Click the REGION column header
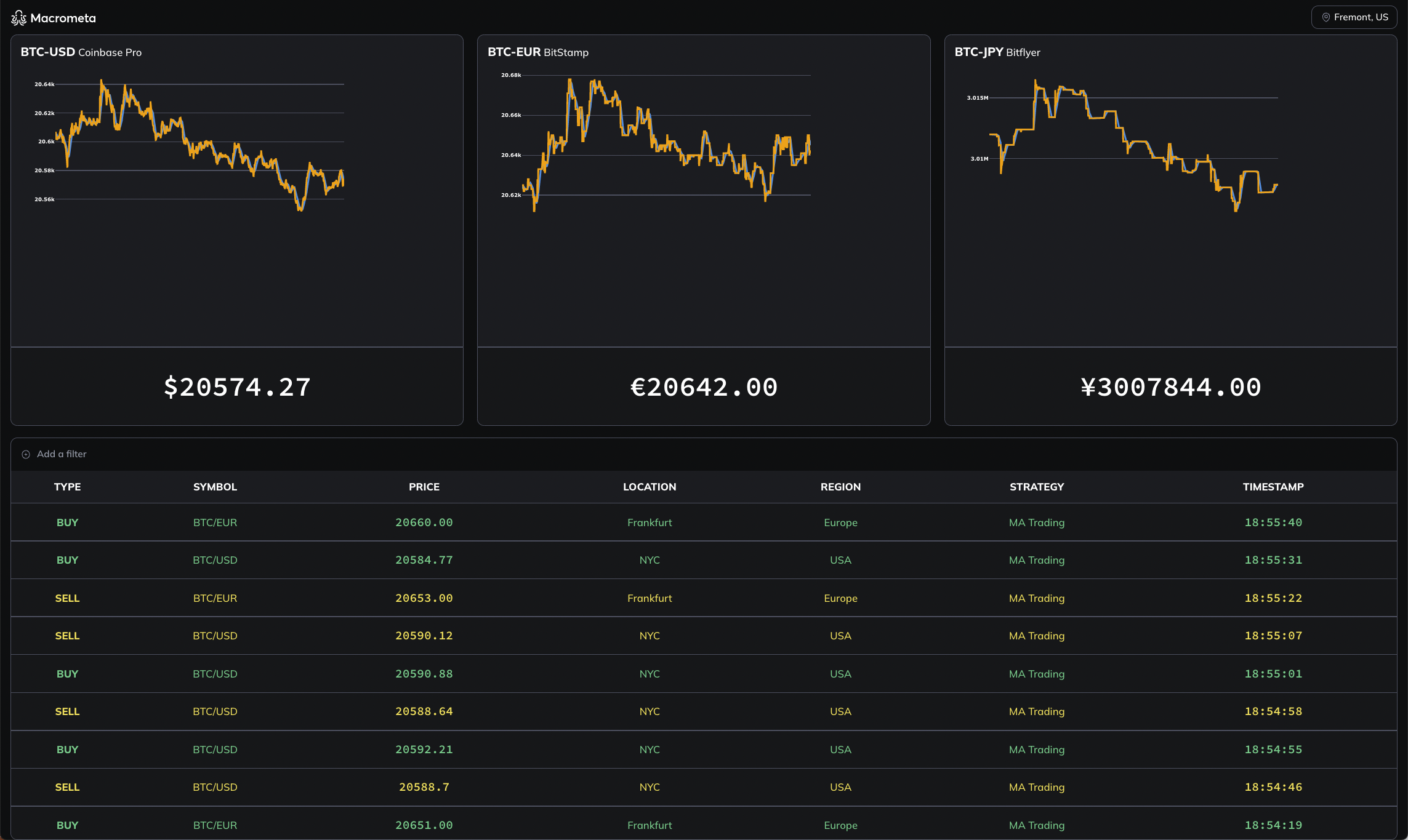1408x840 pixels. [x=840, y=487]
